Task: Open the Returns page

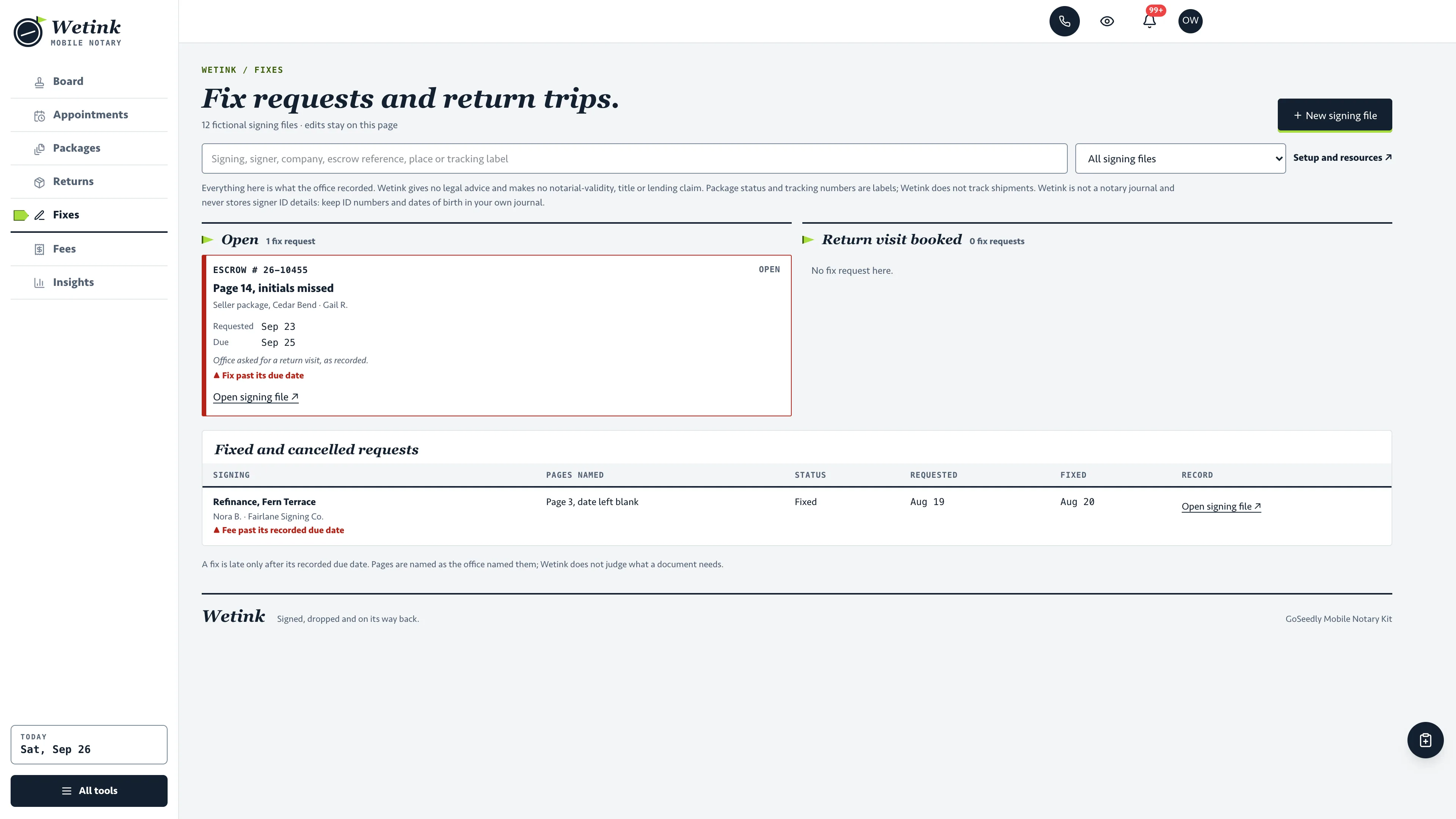Action: (89, 182)
